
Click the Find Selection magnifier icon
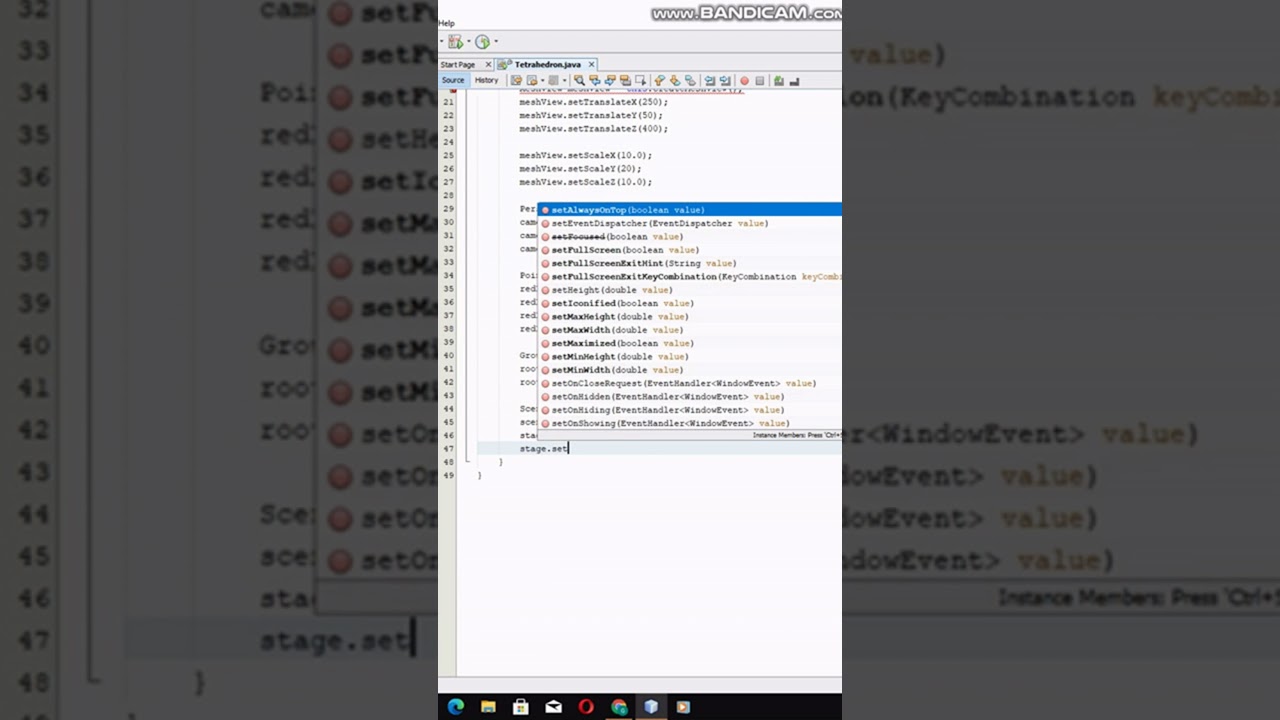(x=579, y=80)
